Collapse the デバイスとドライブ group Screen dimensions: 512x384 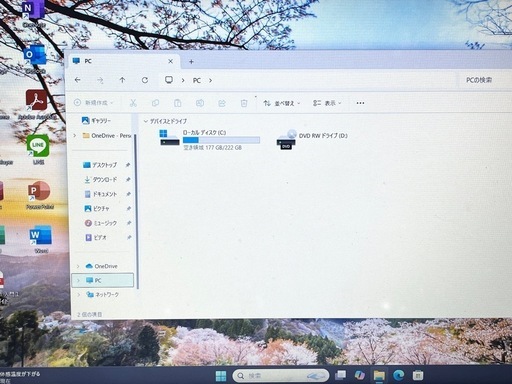click(x=146, y=121)
